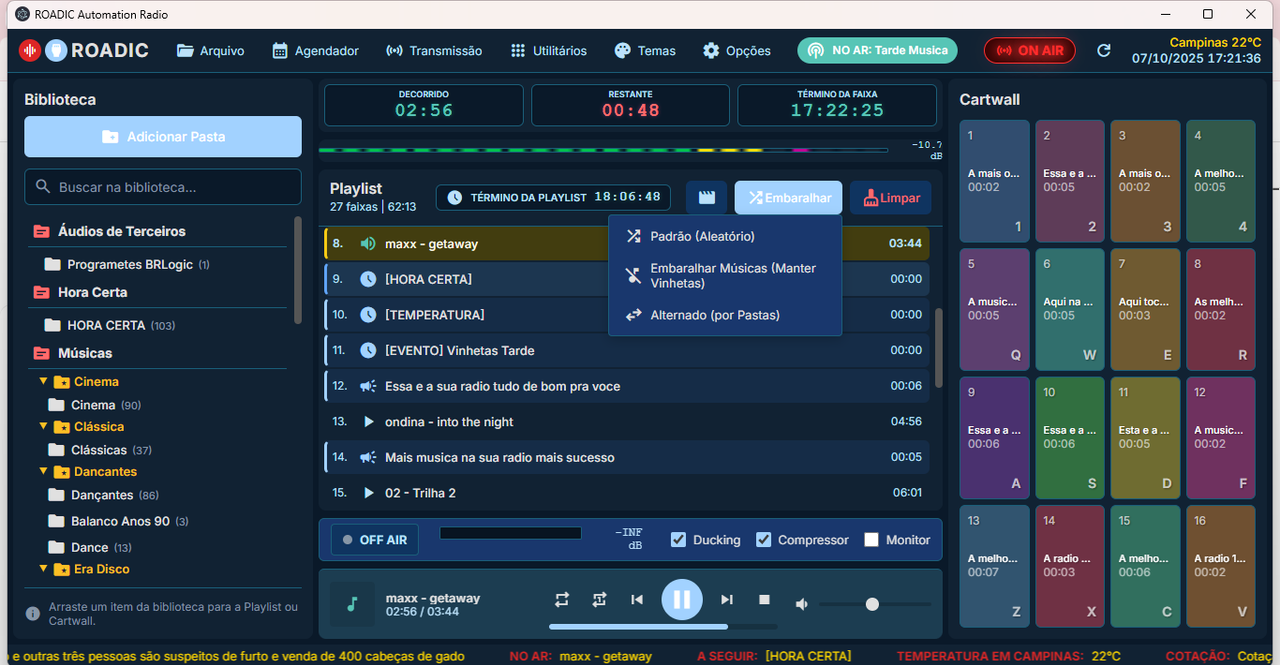Select the Músicas category header
The height and width of the screenshot is (665, 1280).
pos(72,353)
